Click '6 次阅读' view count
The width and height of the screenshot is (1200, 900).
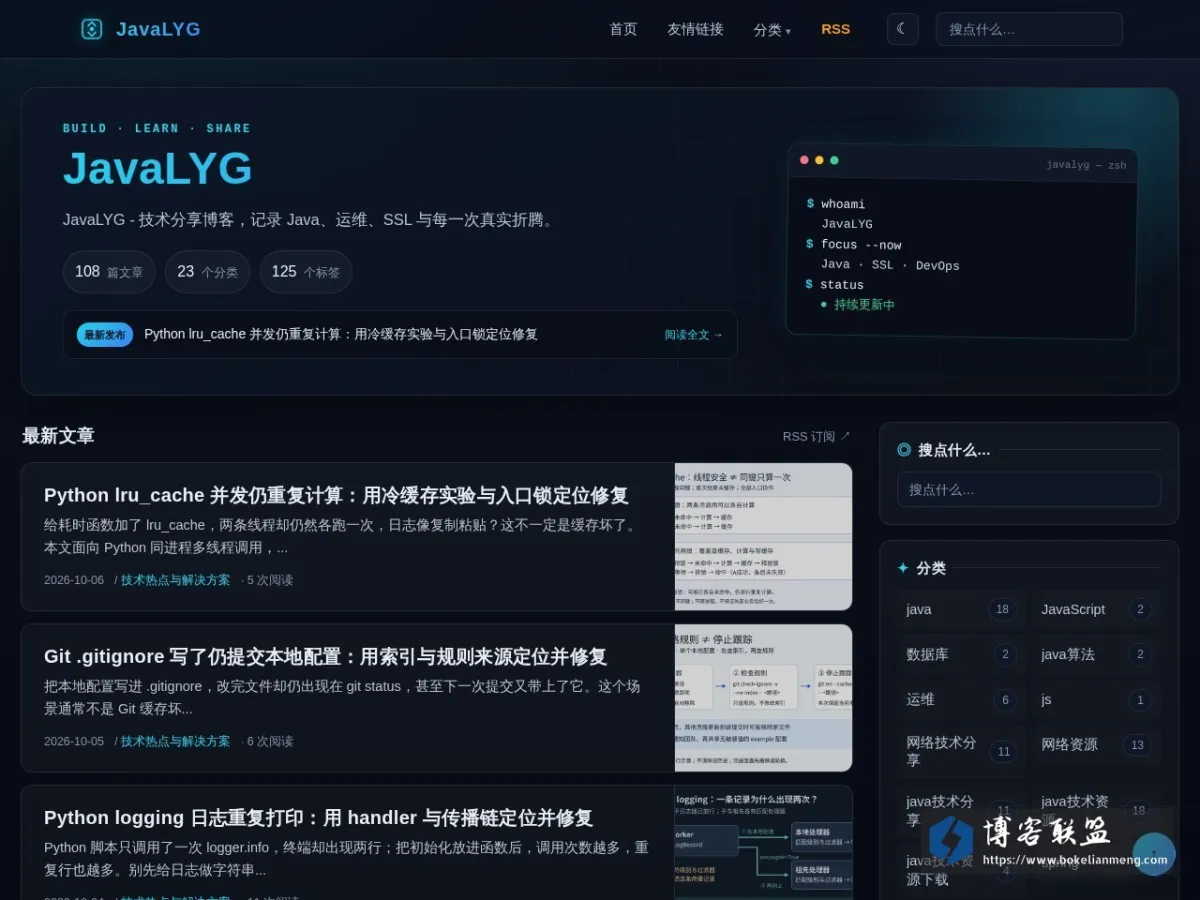pos(270,741)
